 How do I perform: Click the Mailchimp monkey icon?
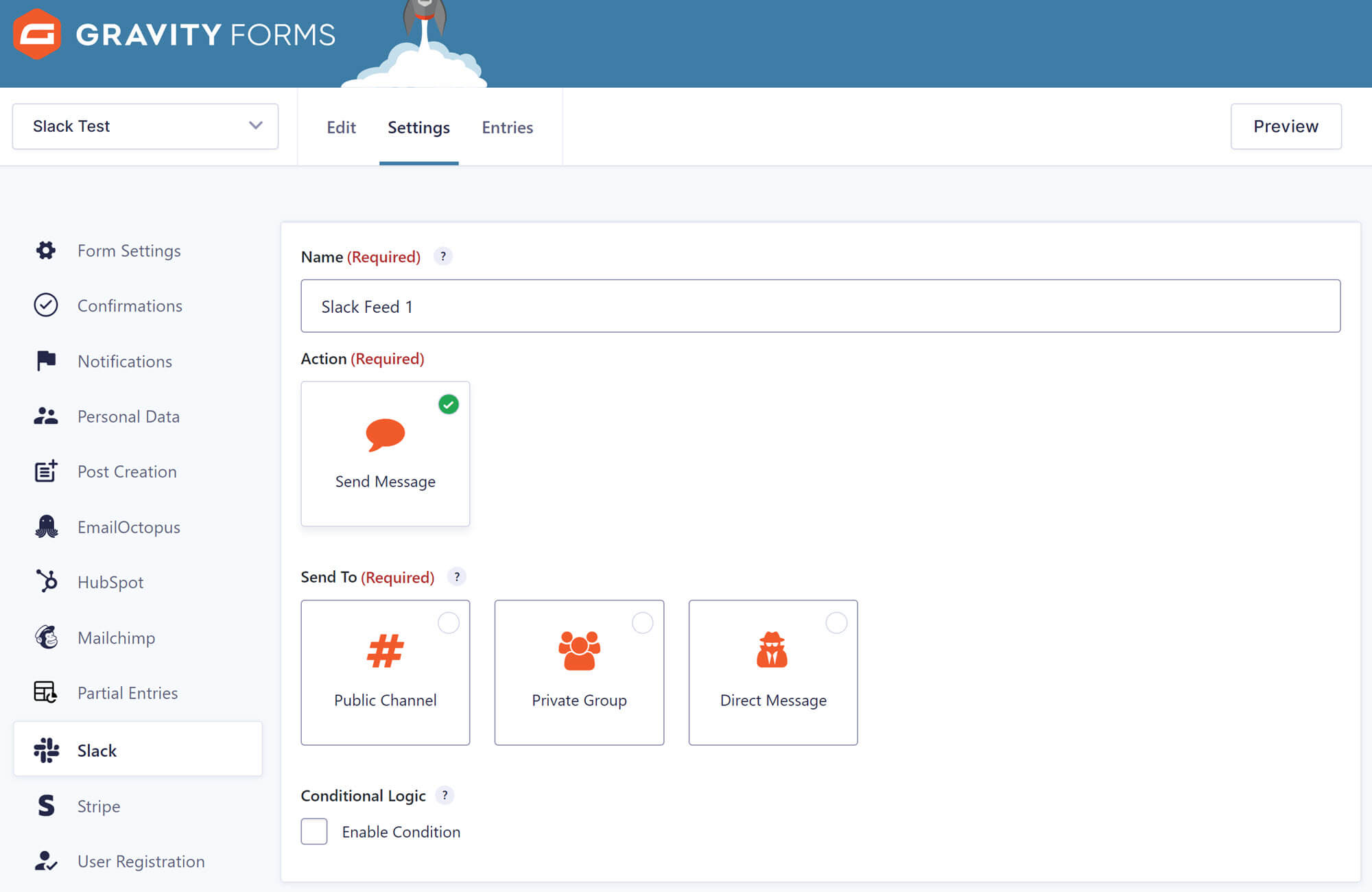[x=46, y=637]
